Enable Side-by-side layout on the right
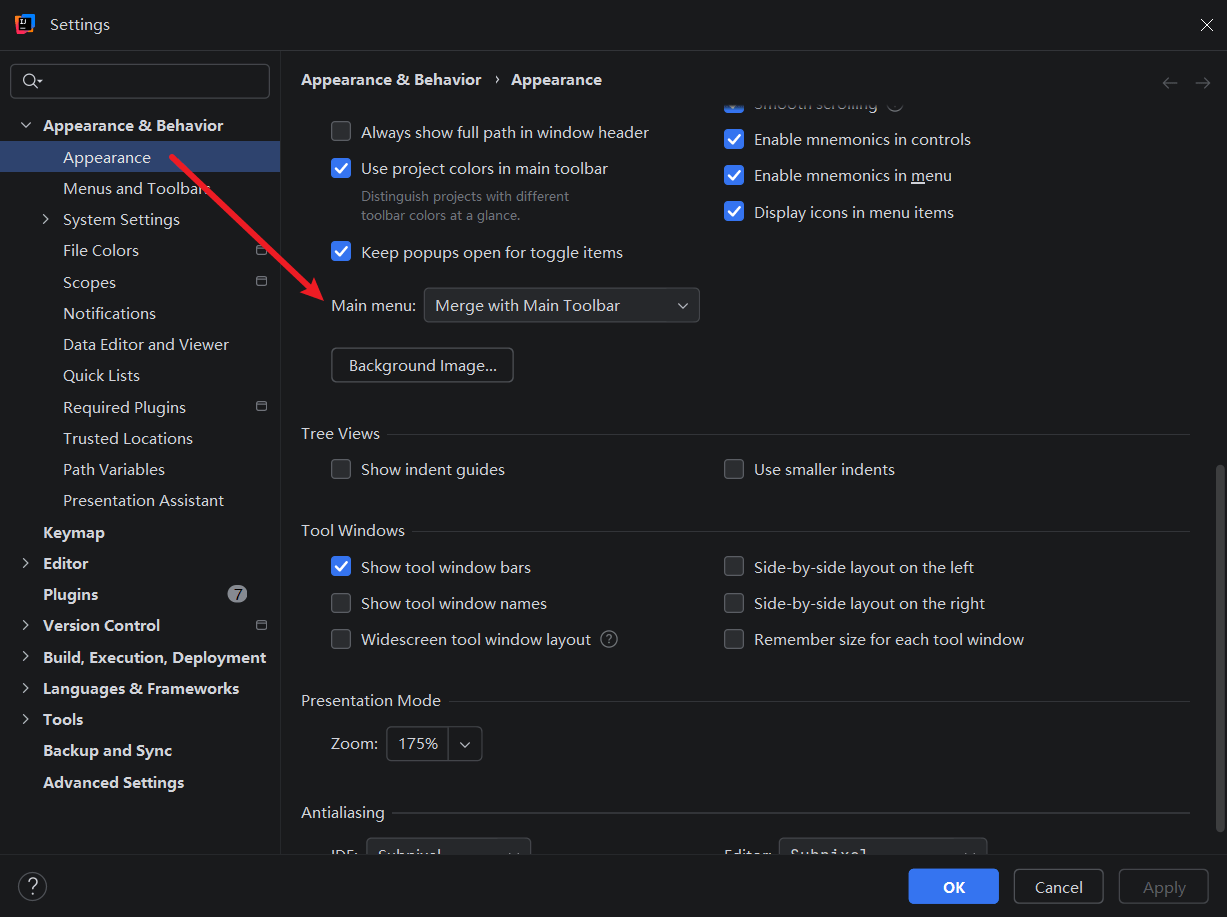Screen dimensions: 1227x917 pos(734,603)
